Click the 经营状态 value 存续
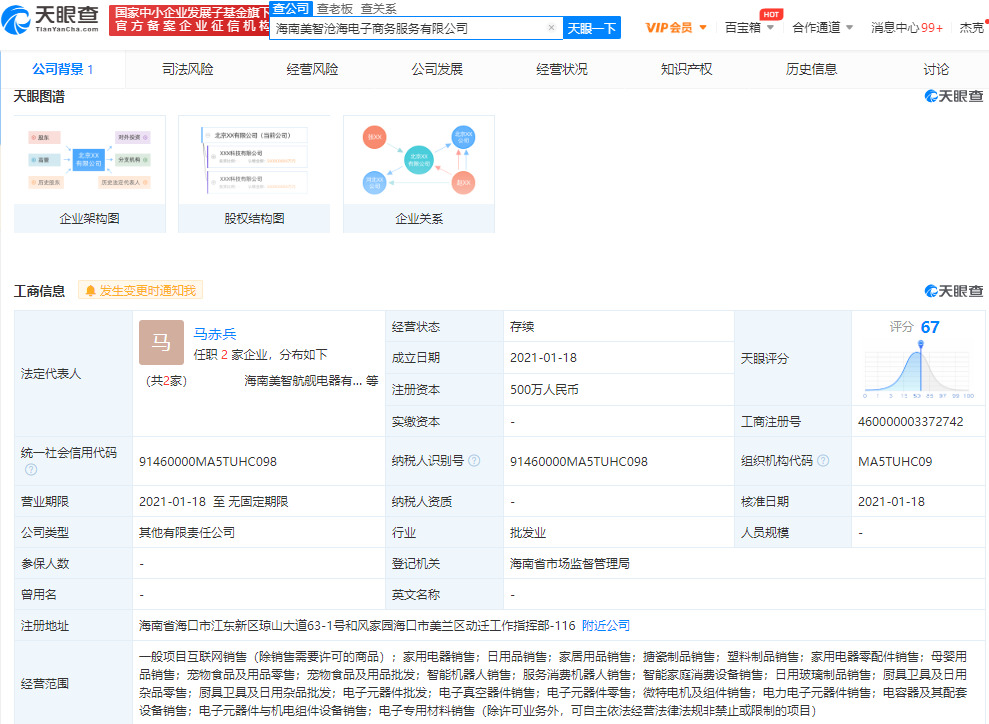This screenshot has width=989, height=724. point(522,327)
